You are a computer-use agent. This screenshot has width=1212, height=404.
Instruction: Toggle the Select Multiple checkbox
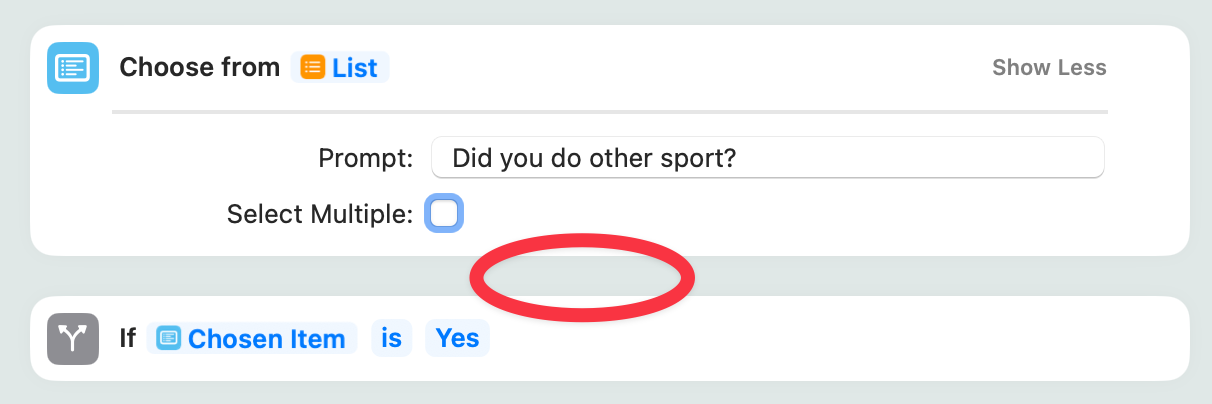444,214
